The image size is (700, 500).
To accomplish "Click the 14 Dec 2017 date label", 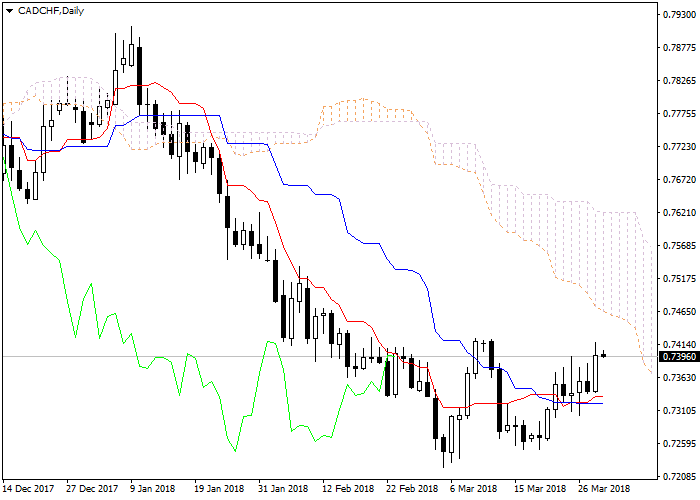I will [28, 488].
